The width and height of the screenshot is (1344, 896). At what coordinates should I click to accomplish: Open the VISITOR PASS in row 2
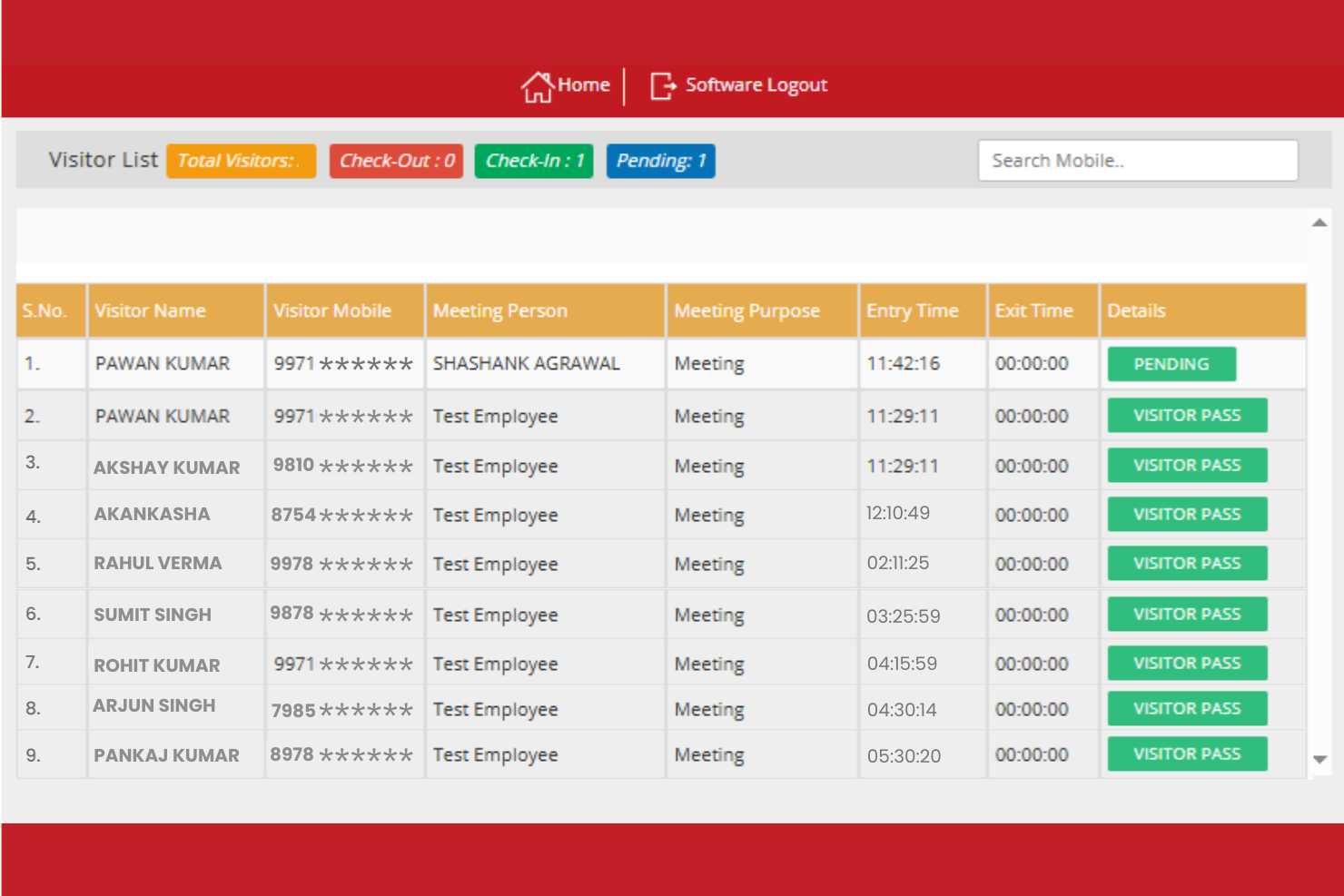click(x=1187, y=415)
